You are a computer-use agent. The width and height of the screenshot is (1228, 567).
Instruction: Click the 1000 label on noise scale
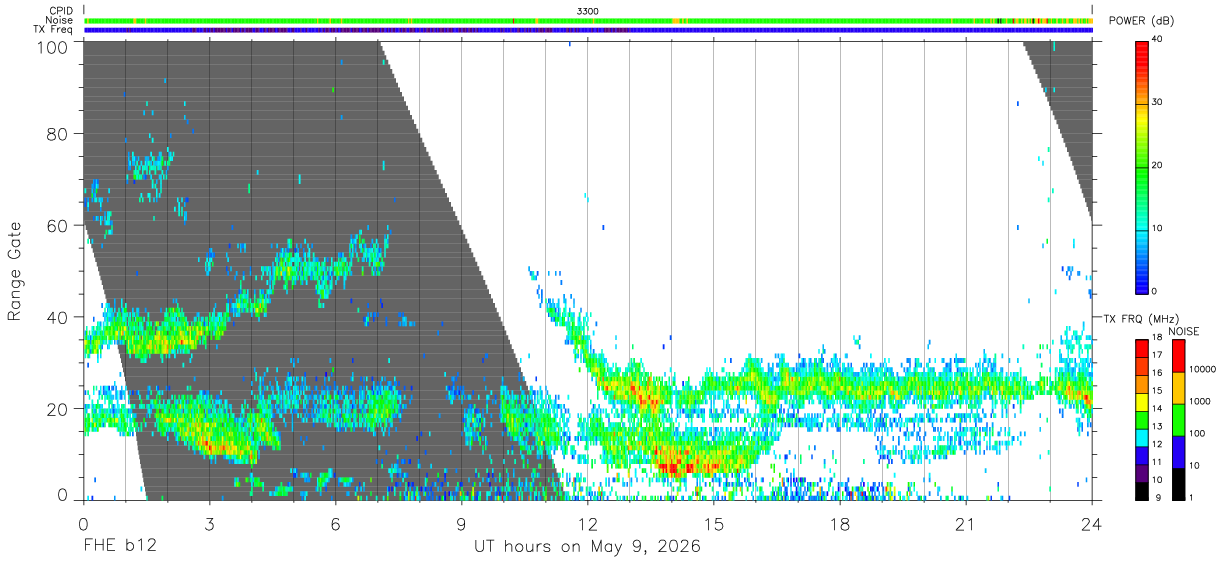coord(1200,401)
